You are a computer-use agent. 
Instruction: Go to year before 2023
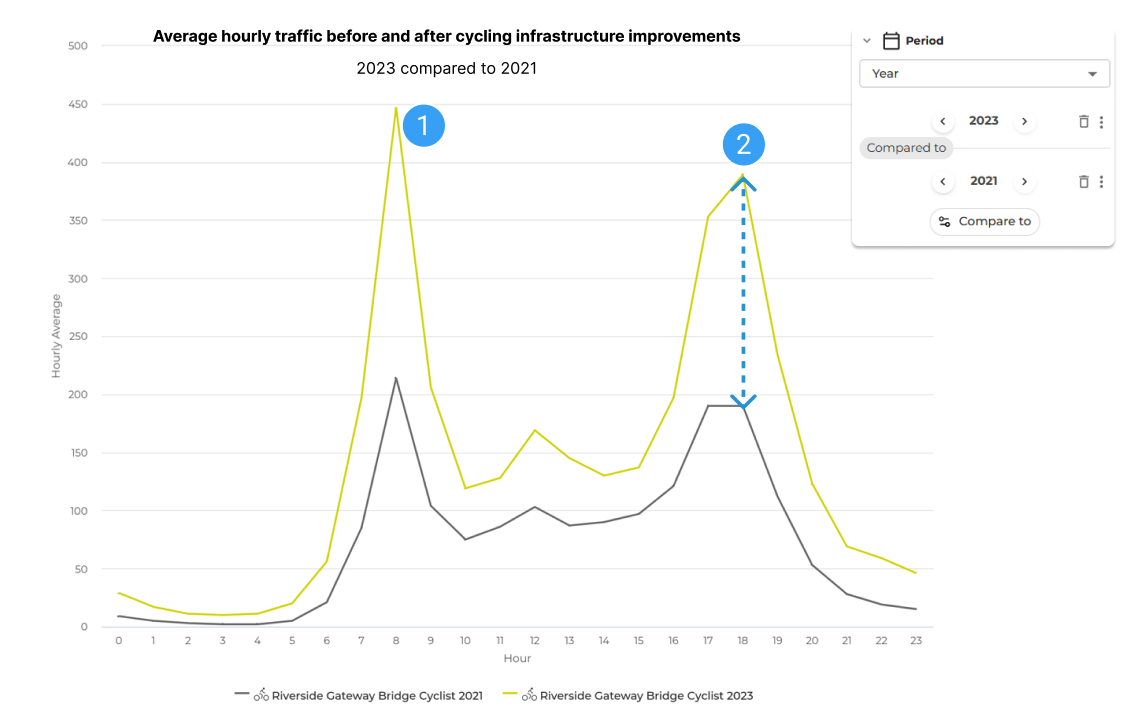coord(943,122)
